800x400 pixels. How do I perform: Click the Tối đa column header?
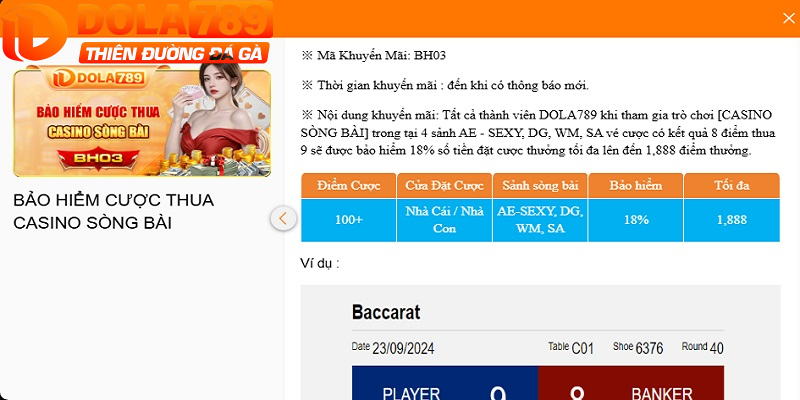pos(732,185)
